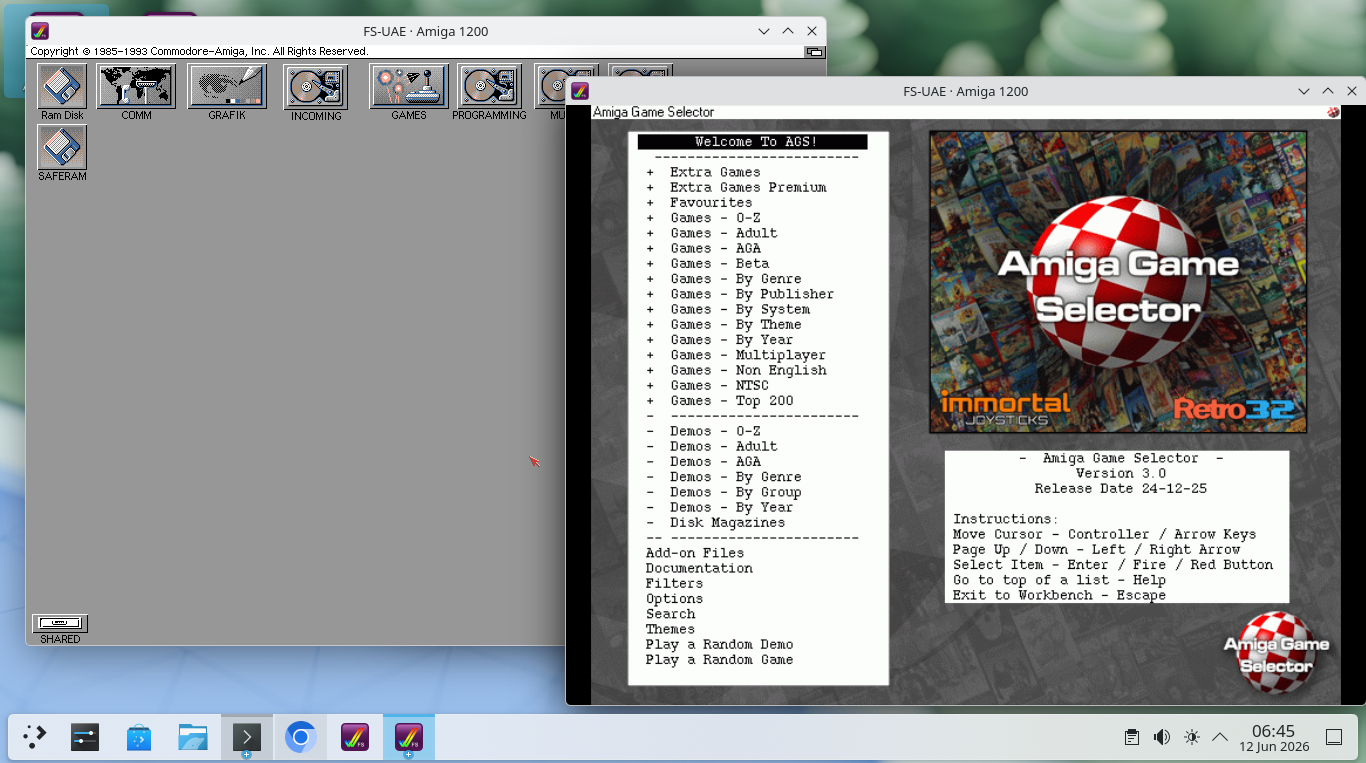Click the Show Desktop button in panel
The width and height of the screenshot is (1366, 763).
point(1334,737)
